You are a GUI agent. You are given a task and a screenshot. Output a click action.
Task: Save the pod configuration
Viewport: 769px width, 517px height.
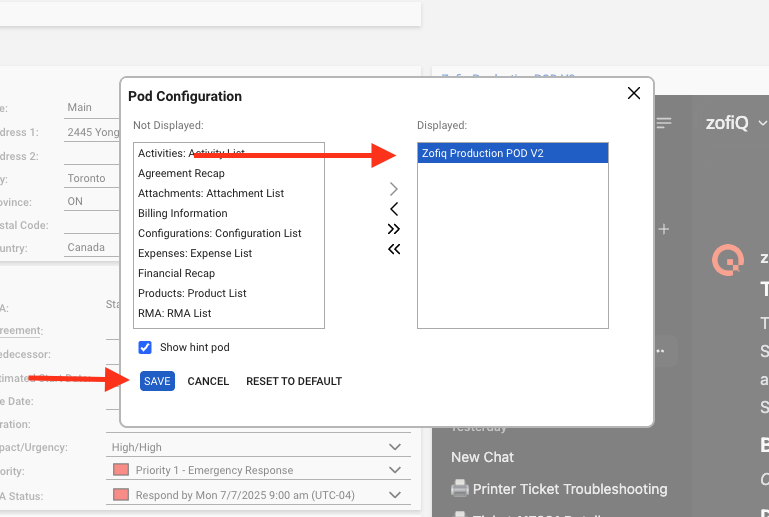(x=157, y=381)
